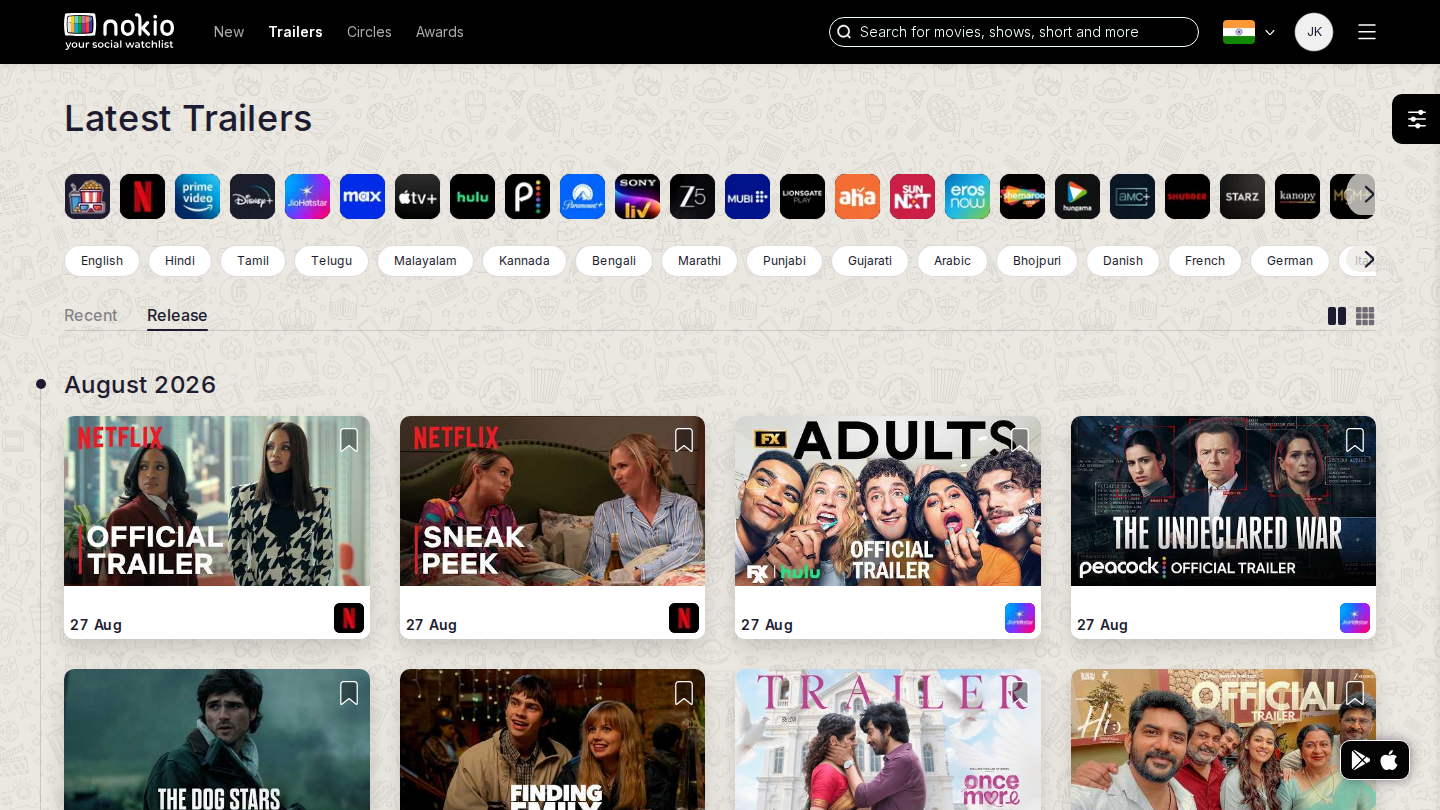Filter by the Hindi language chip

coord(180,261)
